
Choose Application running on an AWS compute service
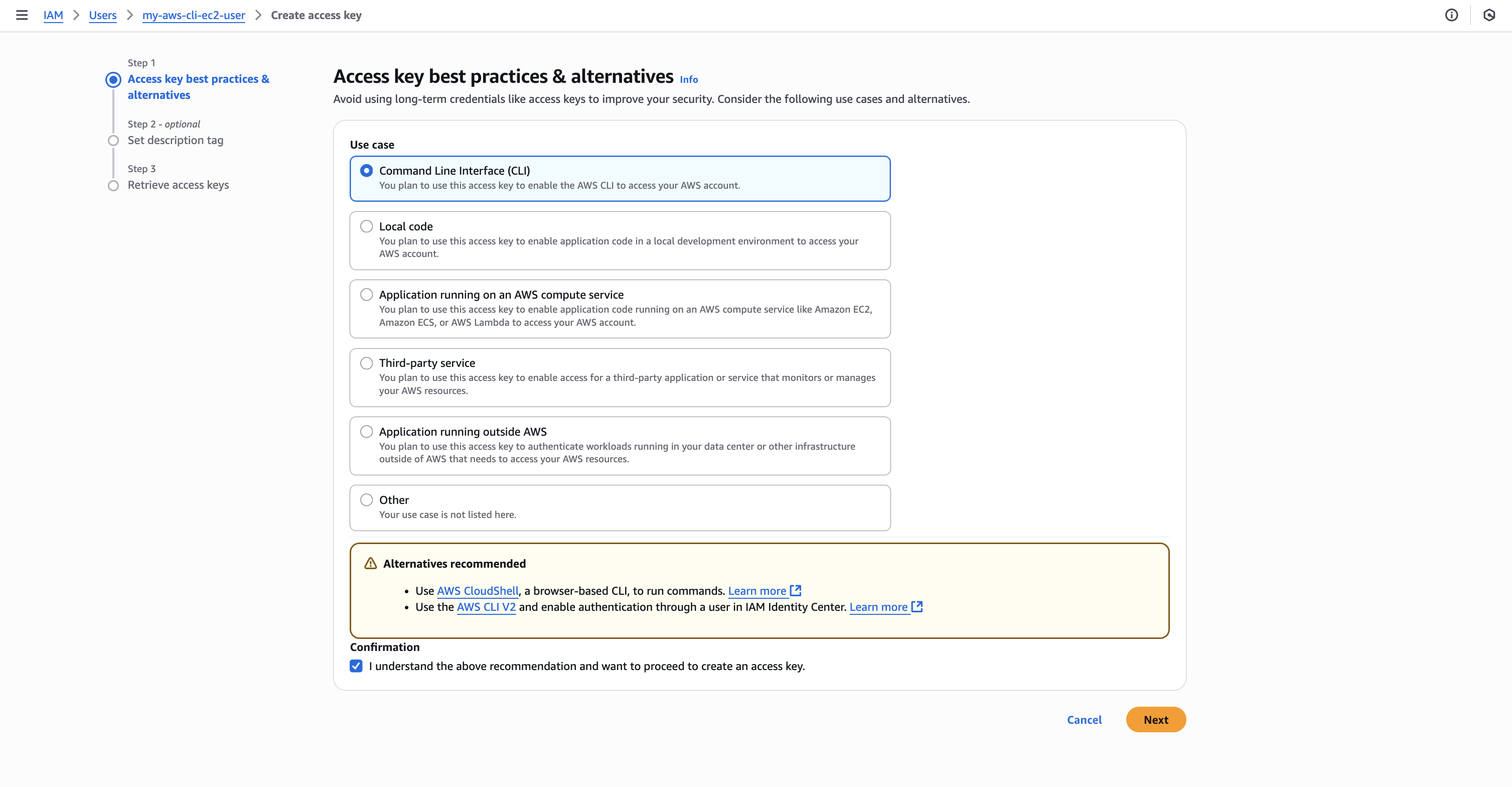[x=366, y=295]
